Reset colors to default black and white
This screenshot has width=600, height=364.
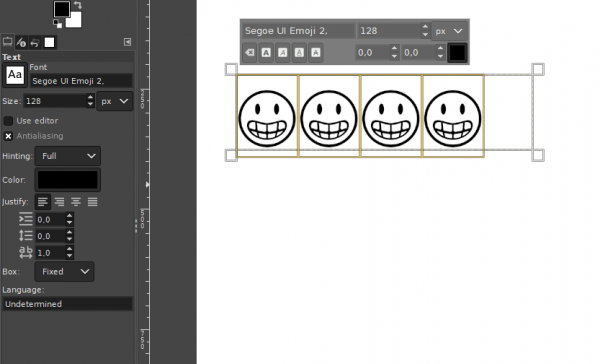point(57,24)
